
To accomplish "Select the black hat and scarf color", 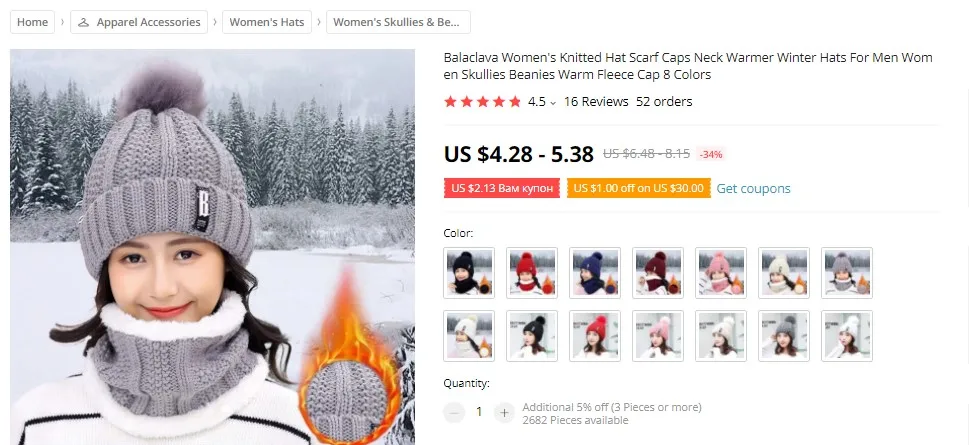I will (469, 273).
